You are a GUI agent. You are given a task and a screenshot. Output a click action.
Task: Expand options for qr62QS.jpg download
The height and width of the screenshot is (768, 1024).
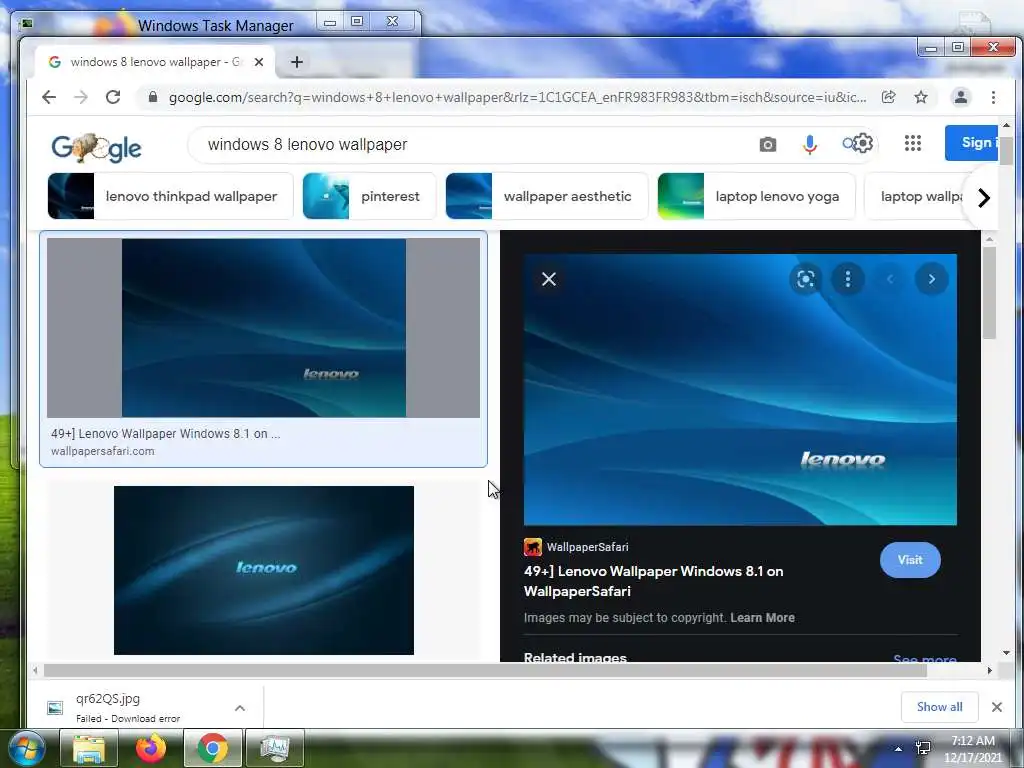click(x=240, y=708)
